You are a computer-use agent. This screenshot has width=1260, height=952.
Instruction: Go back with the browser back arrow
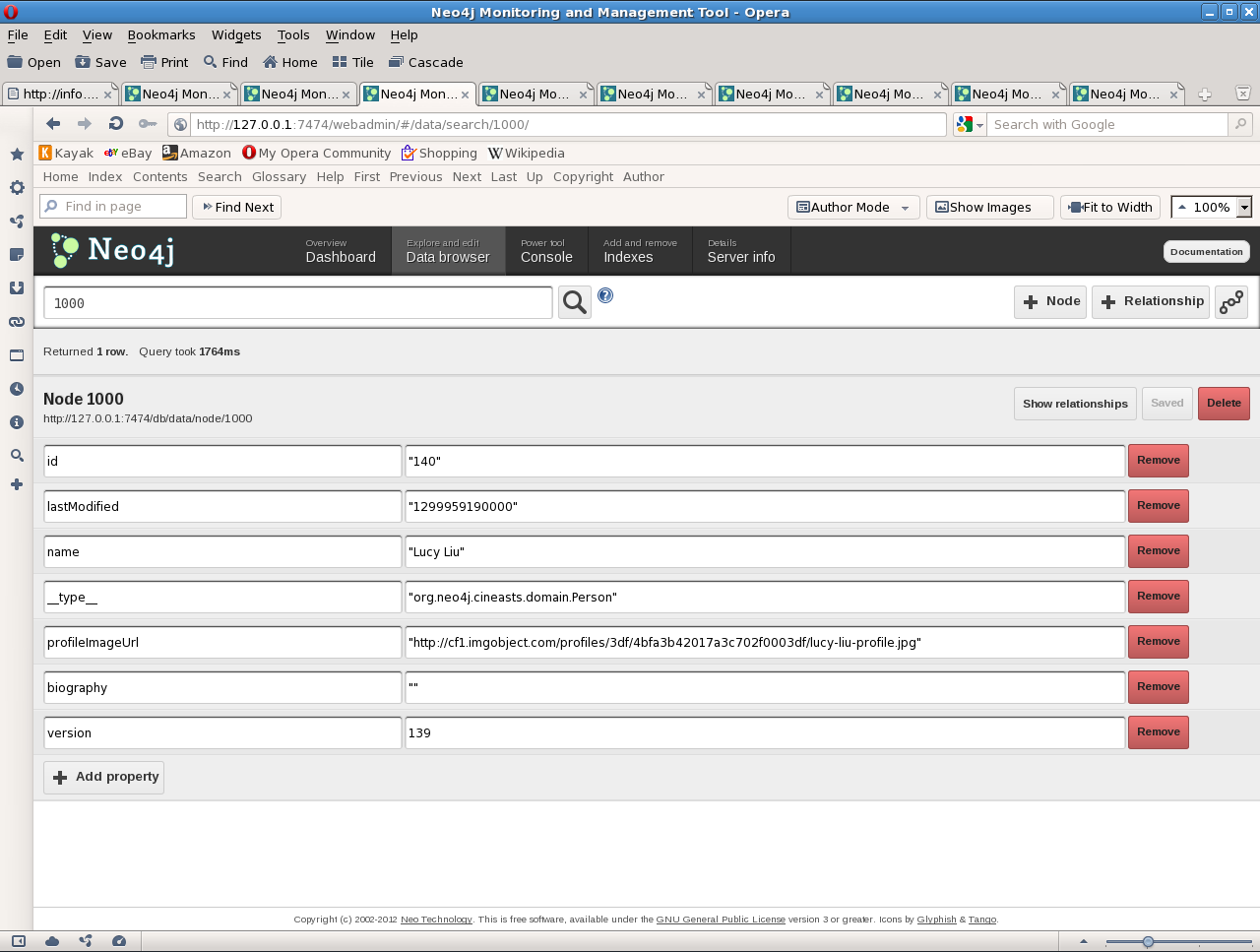pos(53,124)
